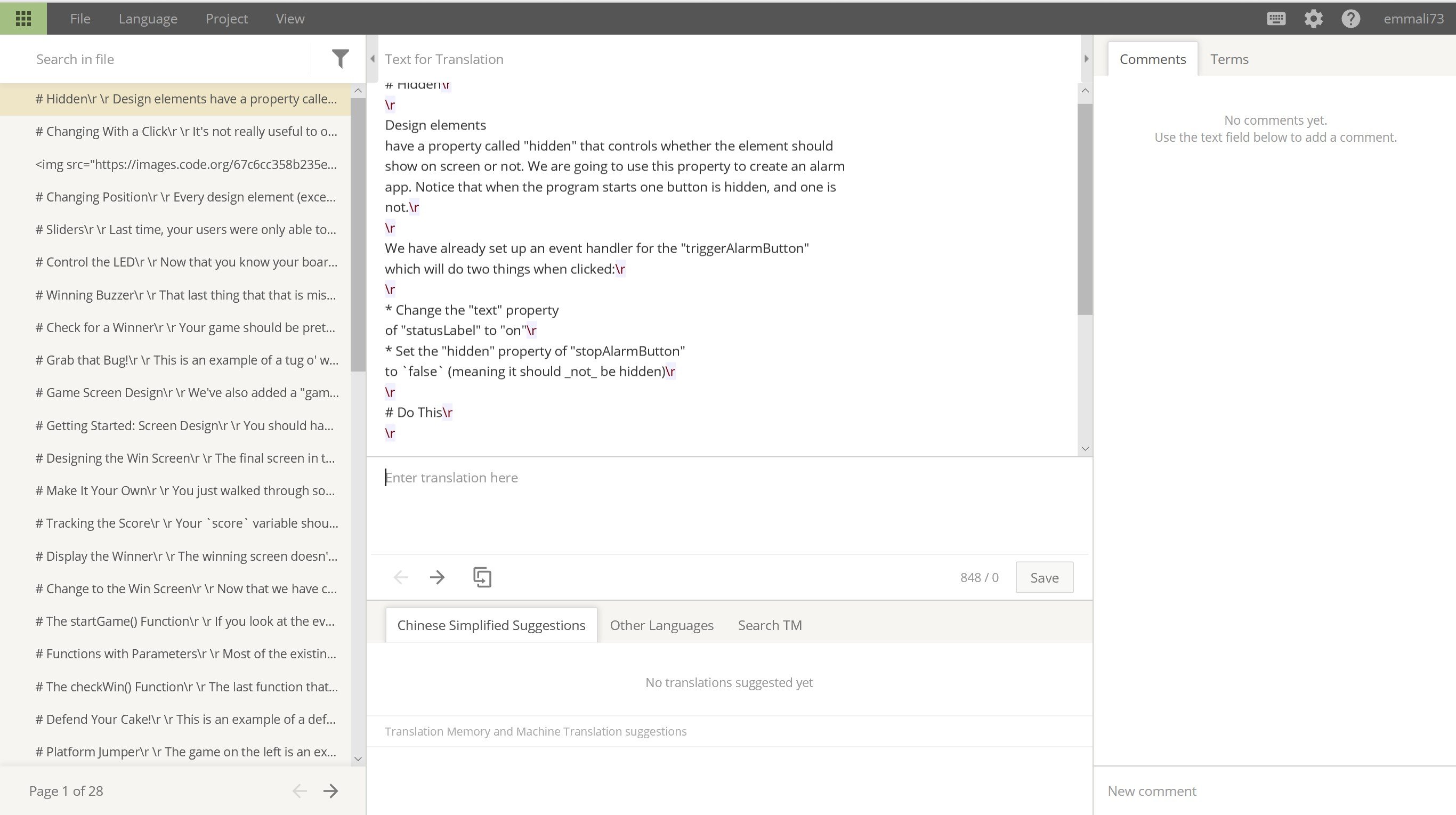Click the New comment field
Viewport: 1456px width, 815px height.
1275,790
